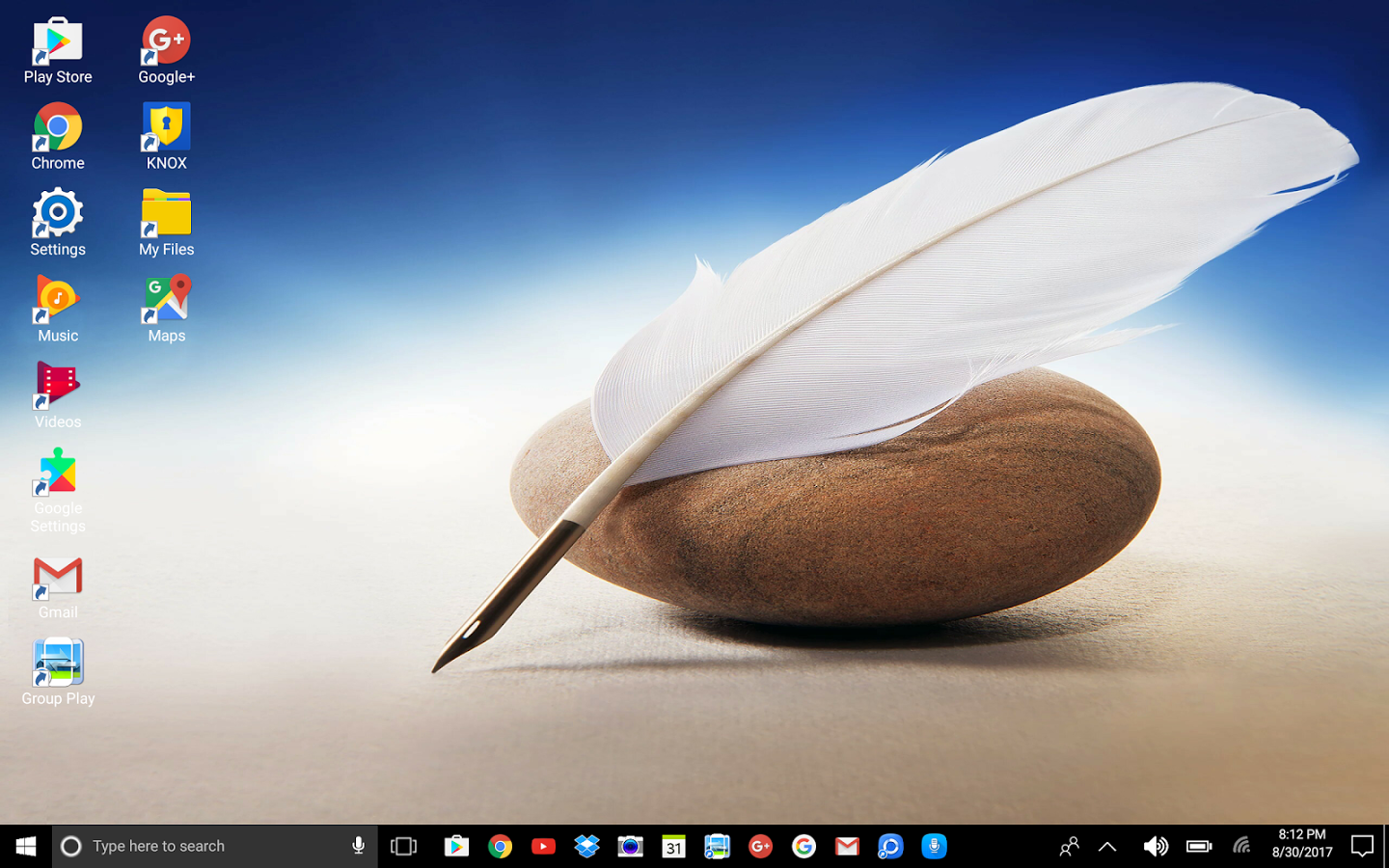
Task: Click the Task View button
Action: [x=403, y=846]
